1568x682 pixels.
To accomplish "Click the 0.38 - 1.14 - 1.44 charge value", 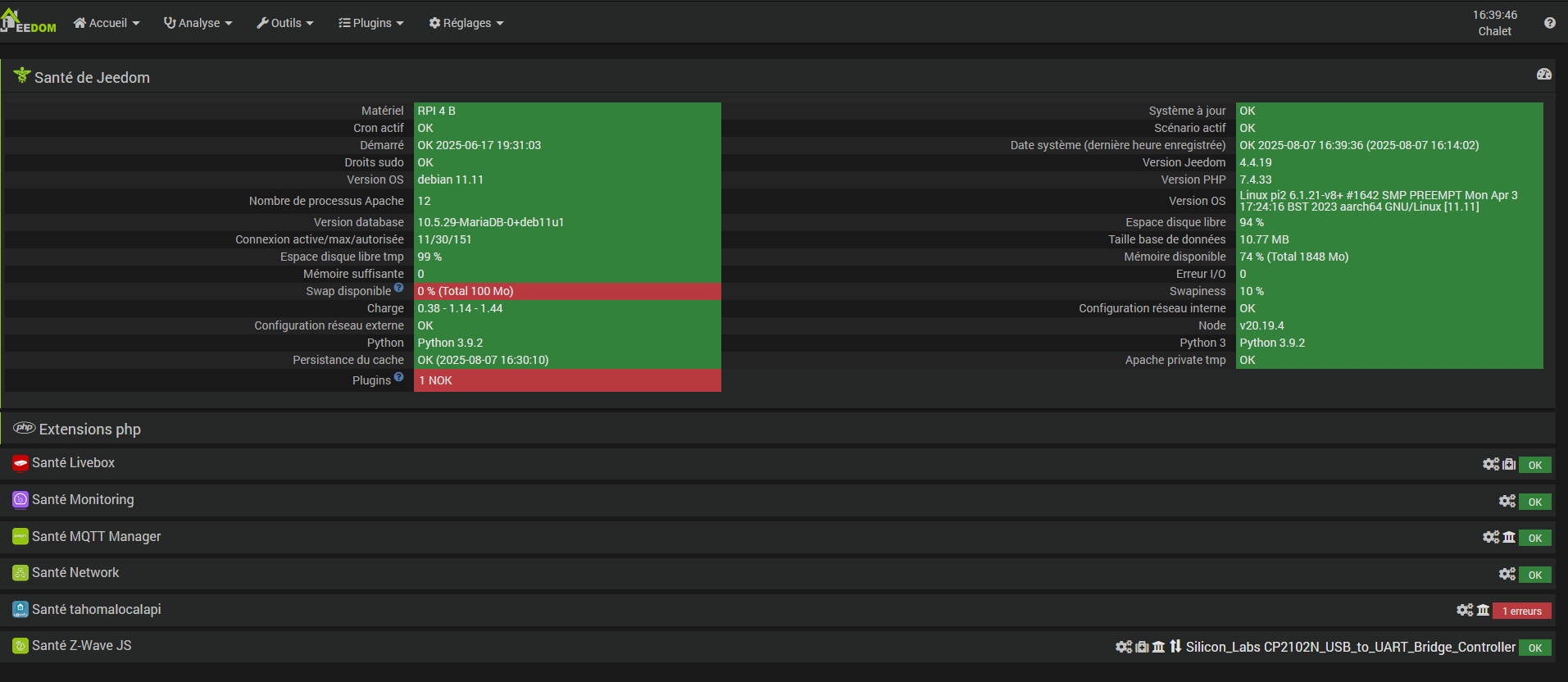I will 460,308.
